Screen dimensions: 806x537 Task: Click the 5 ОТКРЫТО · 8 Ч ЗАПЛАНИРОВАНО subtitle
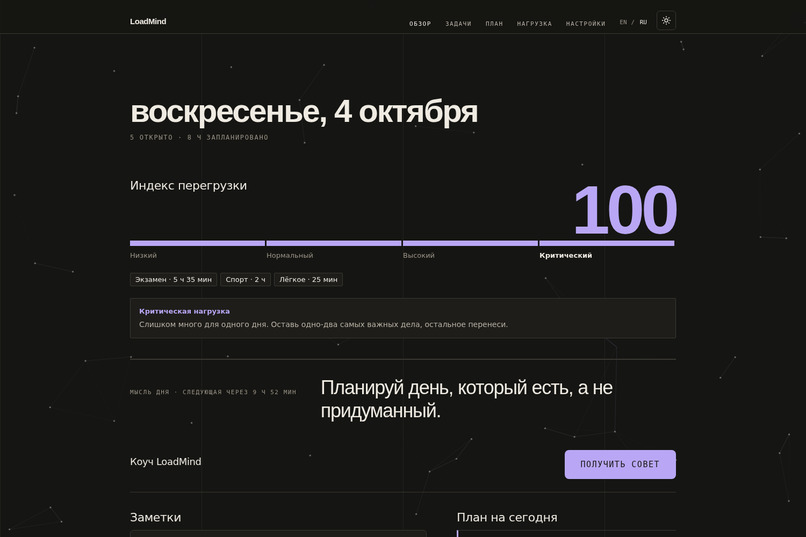click(x=199, y=137)
